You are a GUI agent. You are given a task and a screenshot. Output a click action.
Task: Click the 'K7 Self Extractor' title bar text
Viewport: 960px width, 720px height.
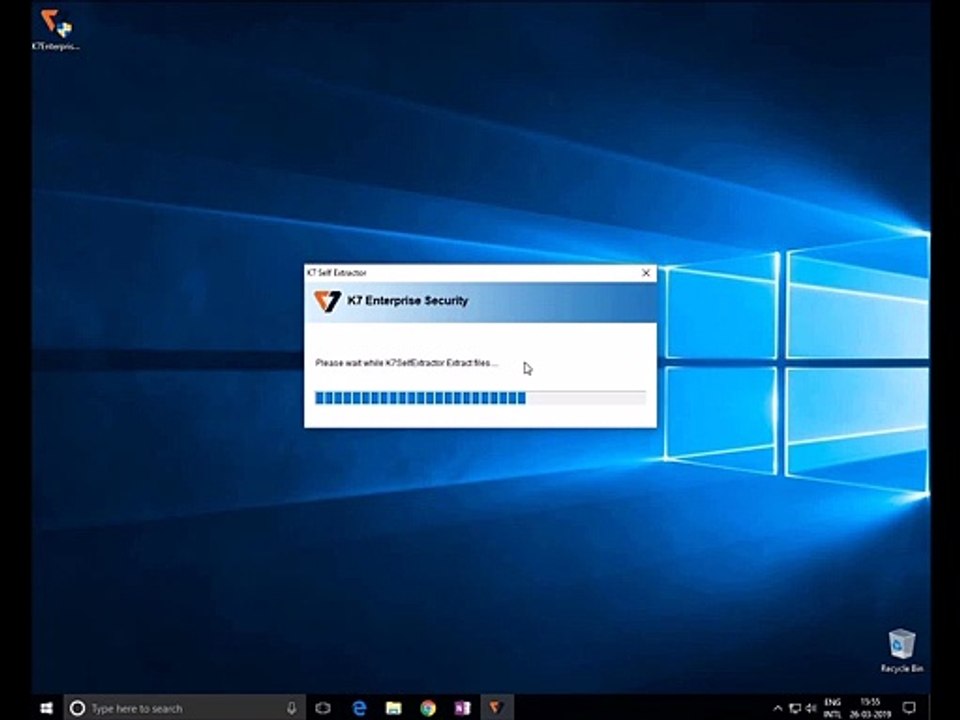coord(337,273)
